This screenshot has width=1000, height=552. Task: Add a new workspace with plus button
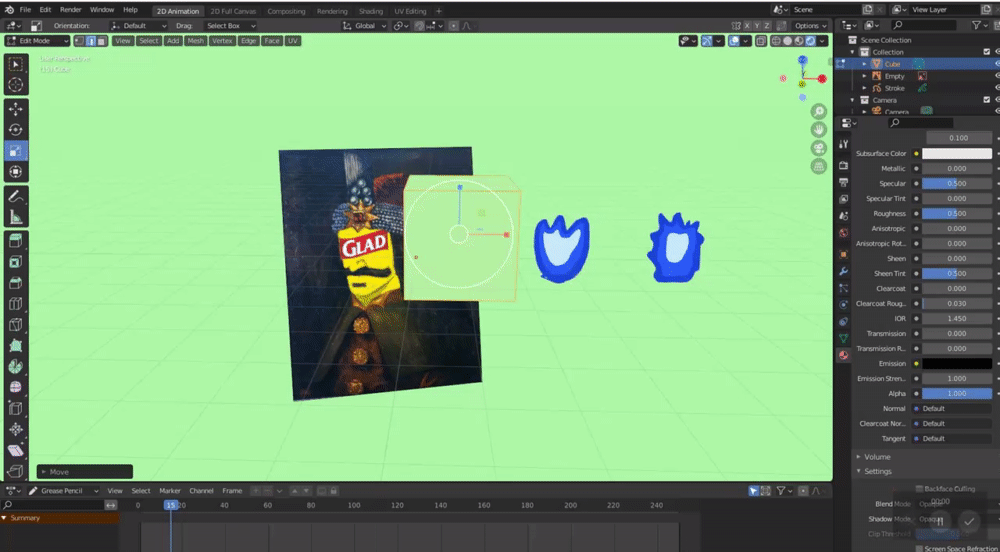(x=439, y=11)
